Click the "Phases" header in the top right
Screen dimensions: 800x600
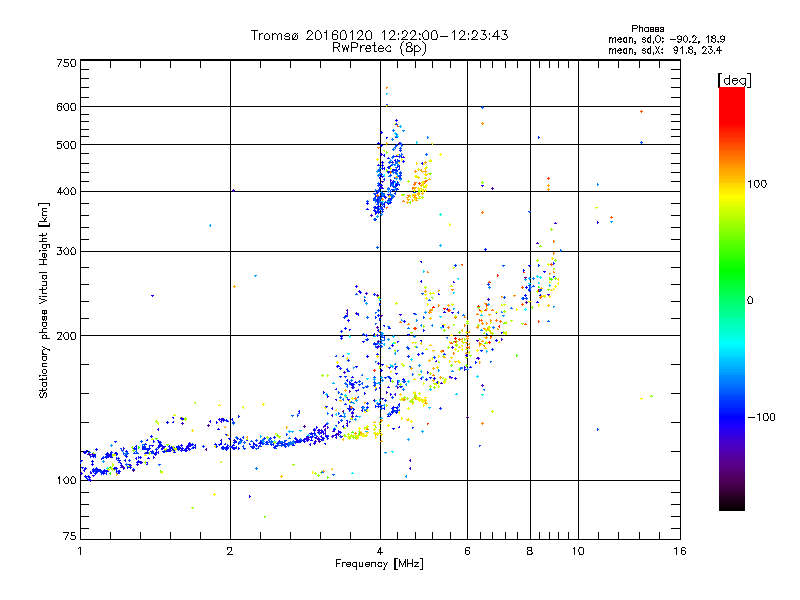647,29
